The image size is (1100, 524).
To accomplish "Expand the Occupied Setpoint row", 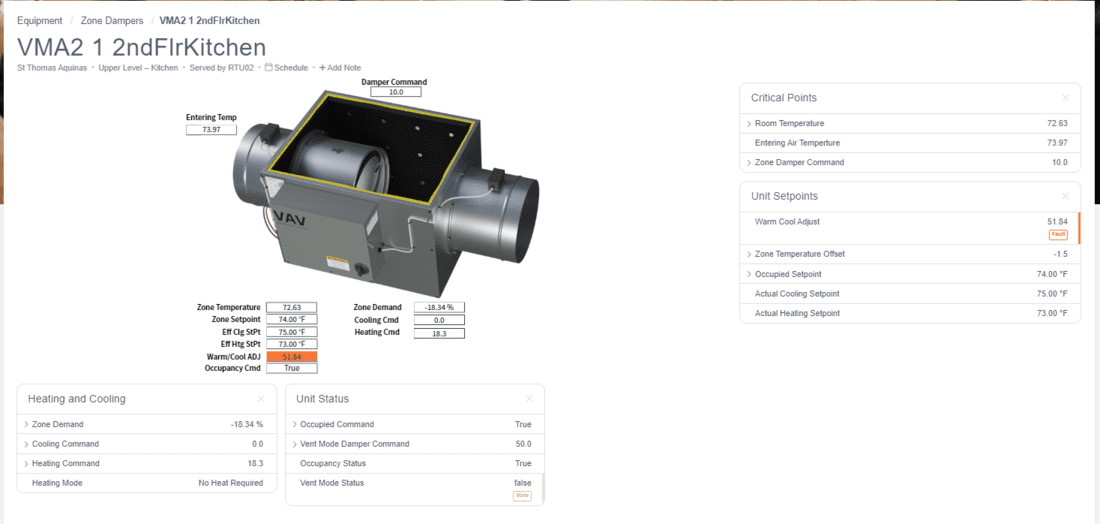I will [x=749, y=274].
